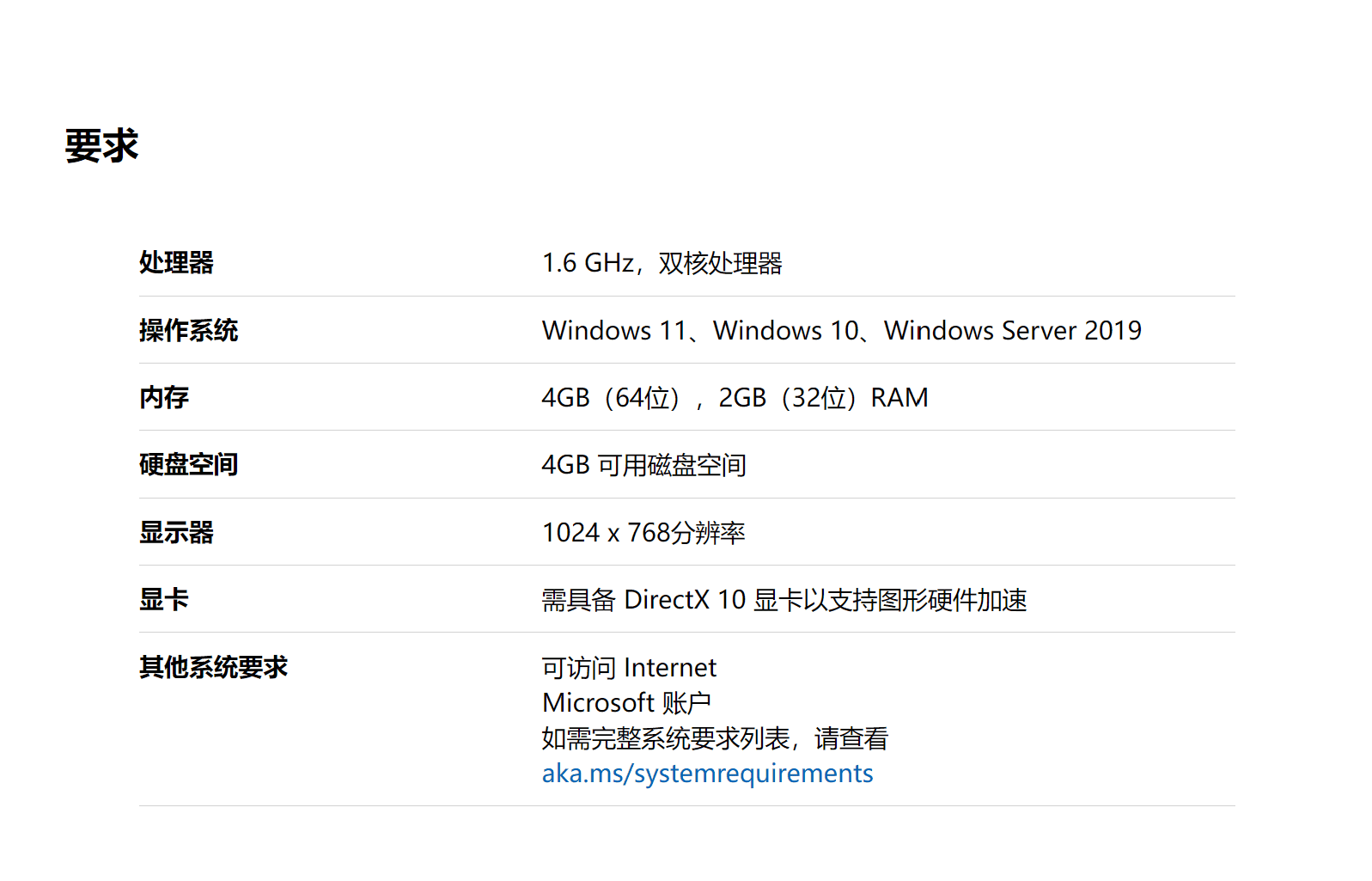Click the text 可访问 Internet
The height and width of the screenshot is (881, 1372).
(x=629, y=668)
